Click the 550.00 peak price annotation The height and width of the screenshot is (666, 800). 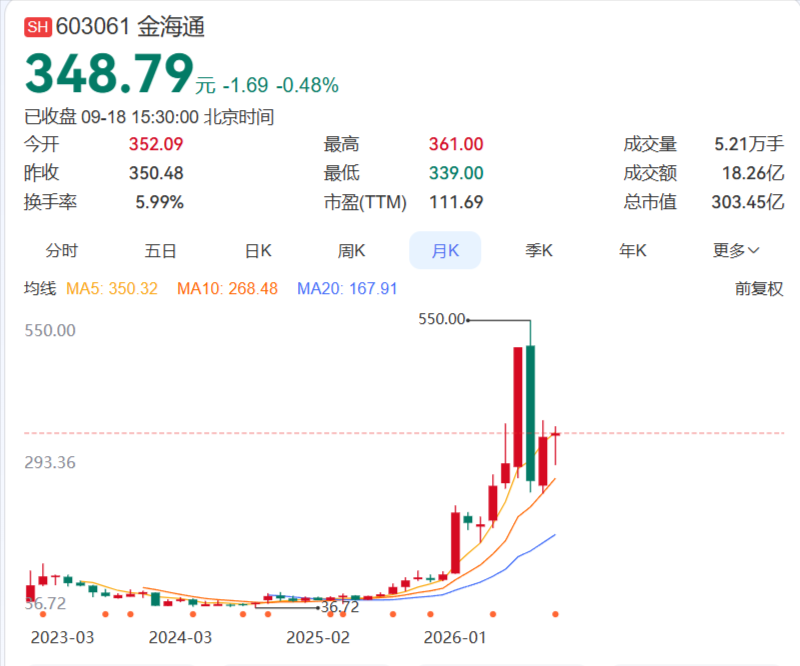point(441,319)
